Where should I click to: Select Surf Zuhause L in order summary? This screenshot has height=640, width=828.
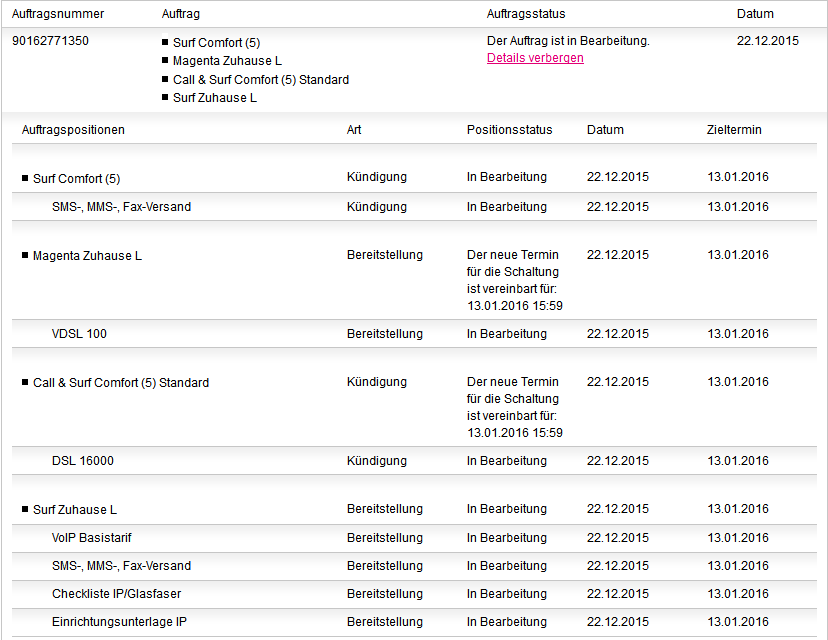(215, 98)
